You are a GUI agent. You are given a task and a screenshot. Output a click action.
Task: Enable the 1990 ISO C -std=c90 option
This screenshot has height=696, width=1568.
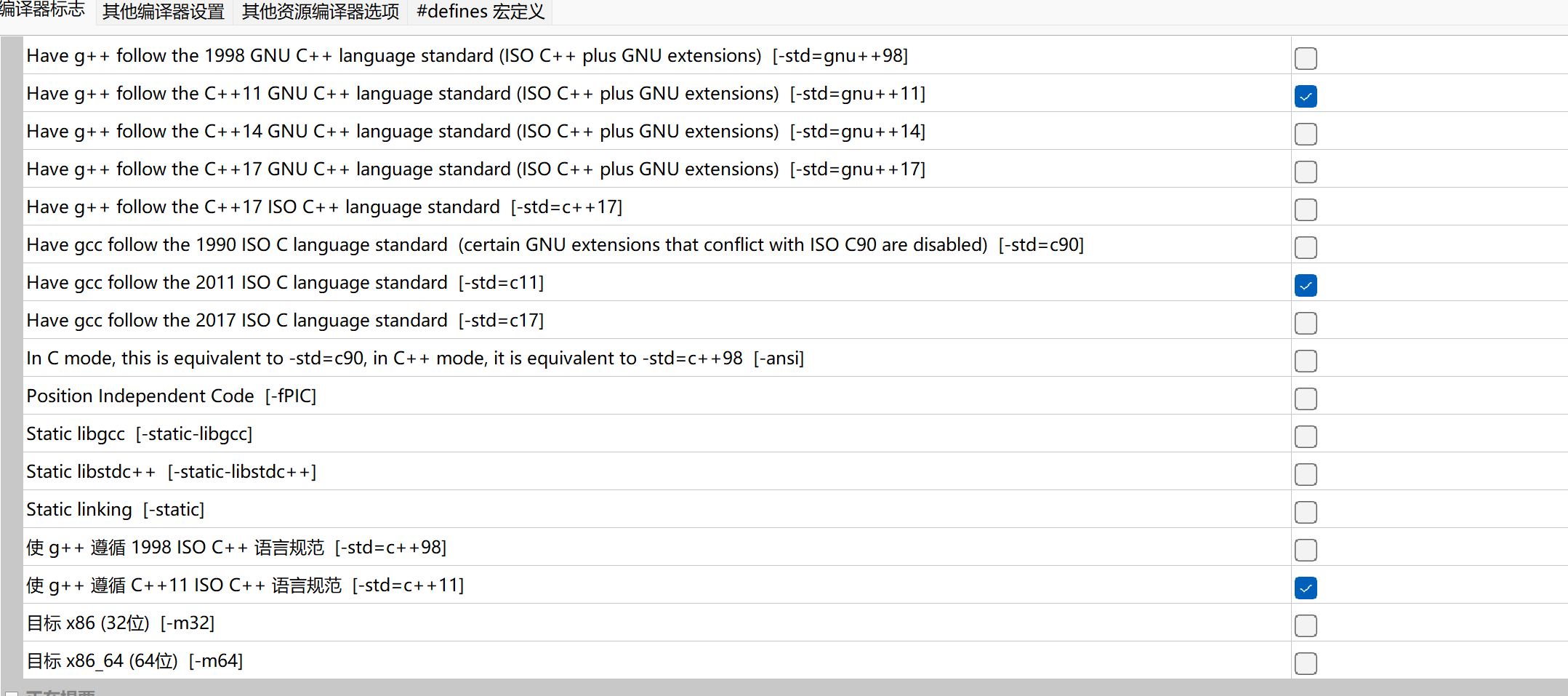(1306, 247)
